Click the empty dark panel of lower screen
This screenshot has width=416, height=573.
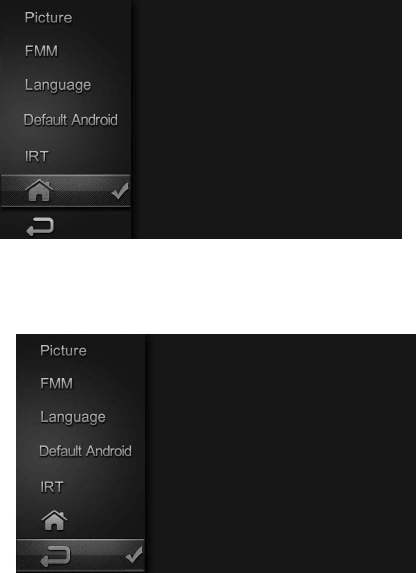[281, 454]
